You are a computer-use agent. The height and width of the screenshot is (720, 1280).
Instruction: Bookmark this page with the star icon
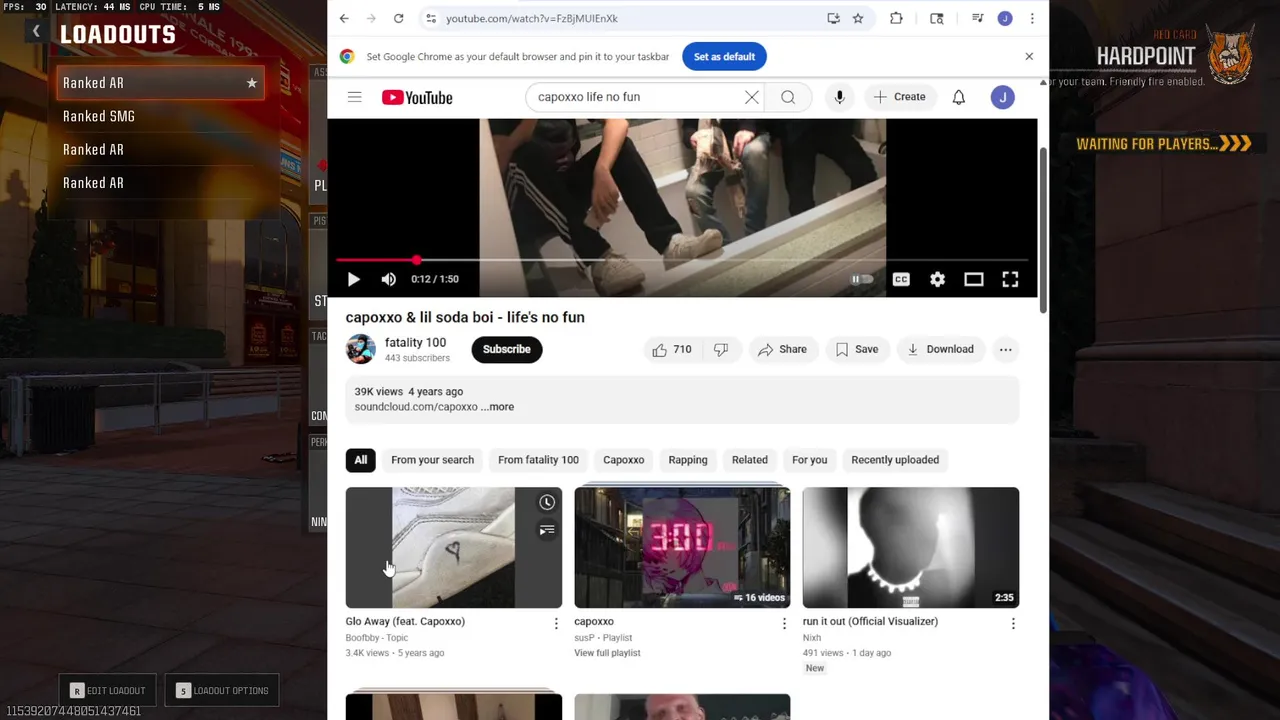pos(858,18)
